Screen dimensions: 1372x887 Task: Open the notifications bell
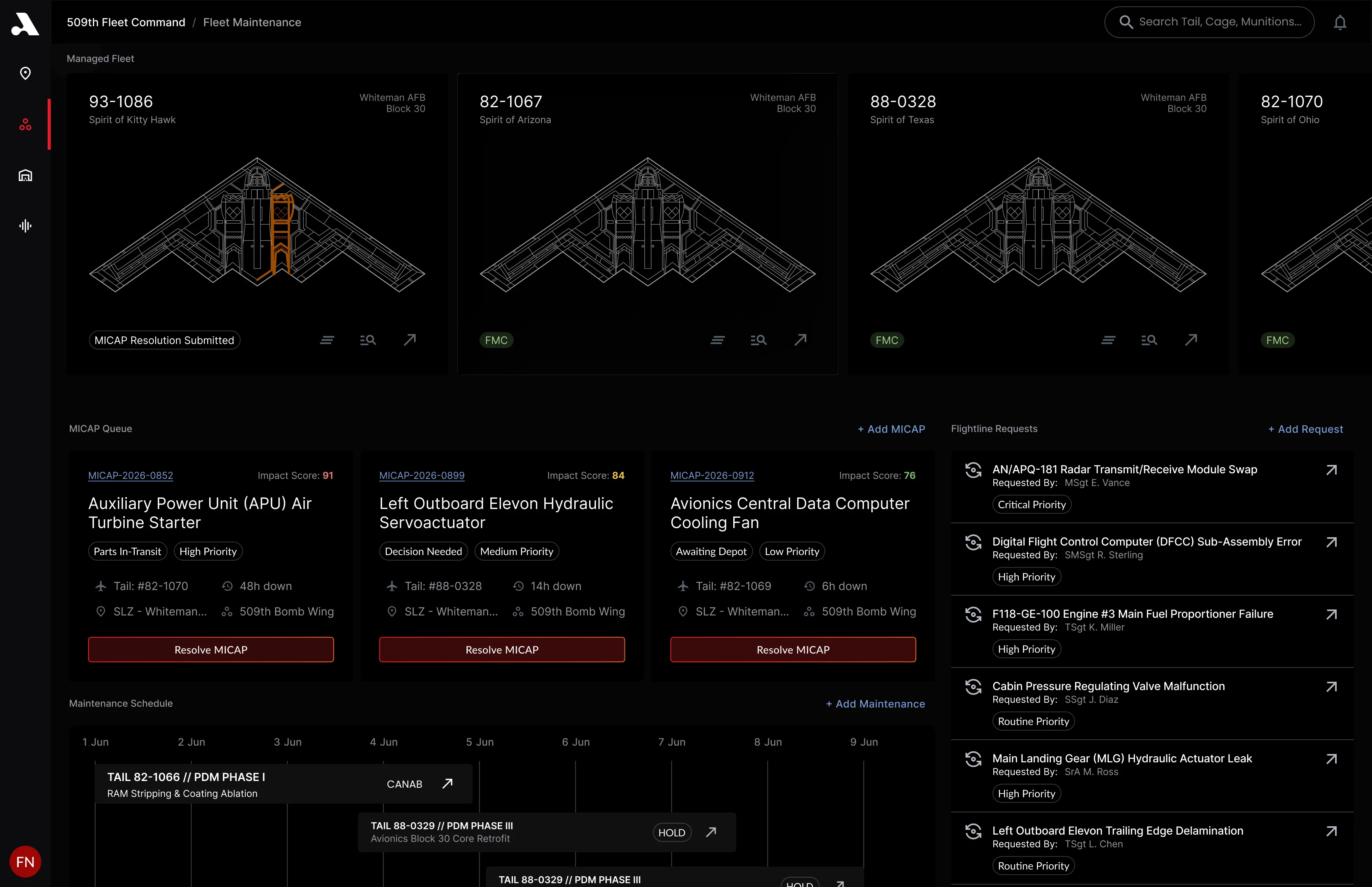1340,23
